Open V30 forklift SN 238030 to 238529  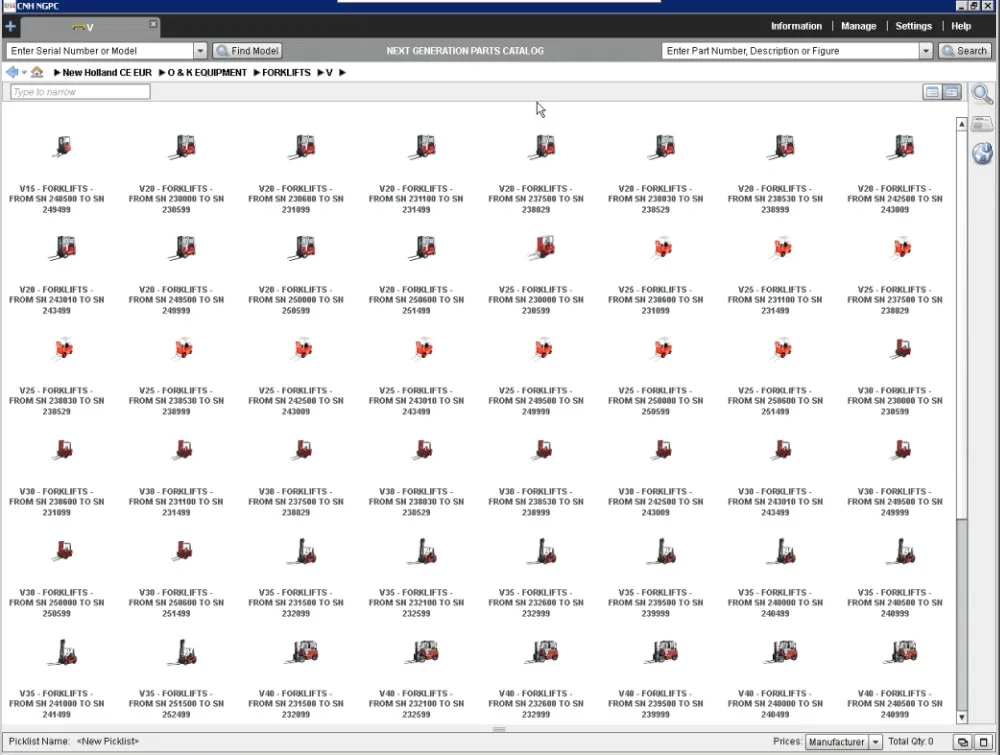416,476
